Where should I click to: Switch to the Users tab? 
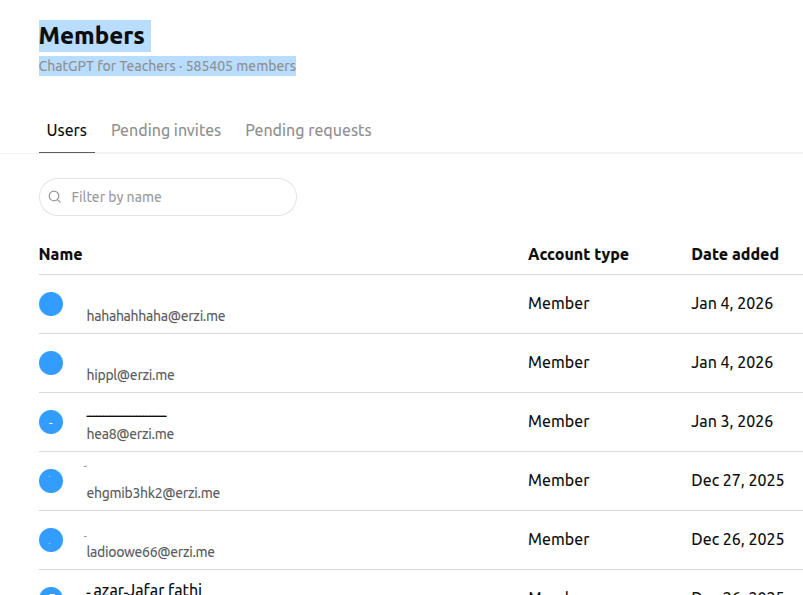click(67, 130)
